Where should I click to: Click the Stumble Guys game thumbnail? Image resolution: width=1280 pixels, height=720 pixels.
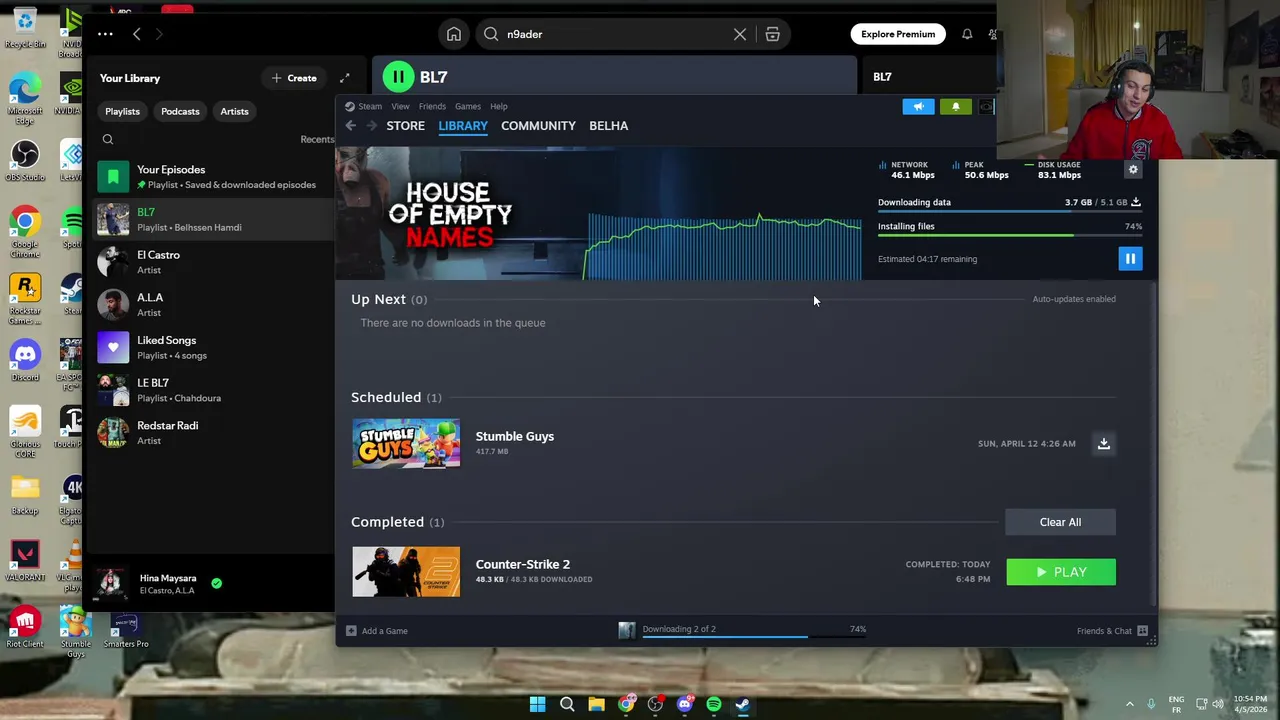(406, 443)
